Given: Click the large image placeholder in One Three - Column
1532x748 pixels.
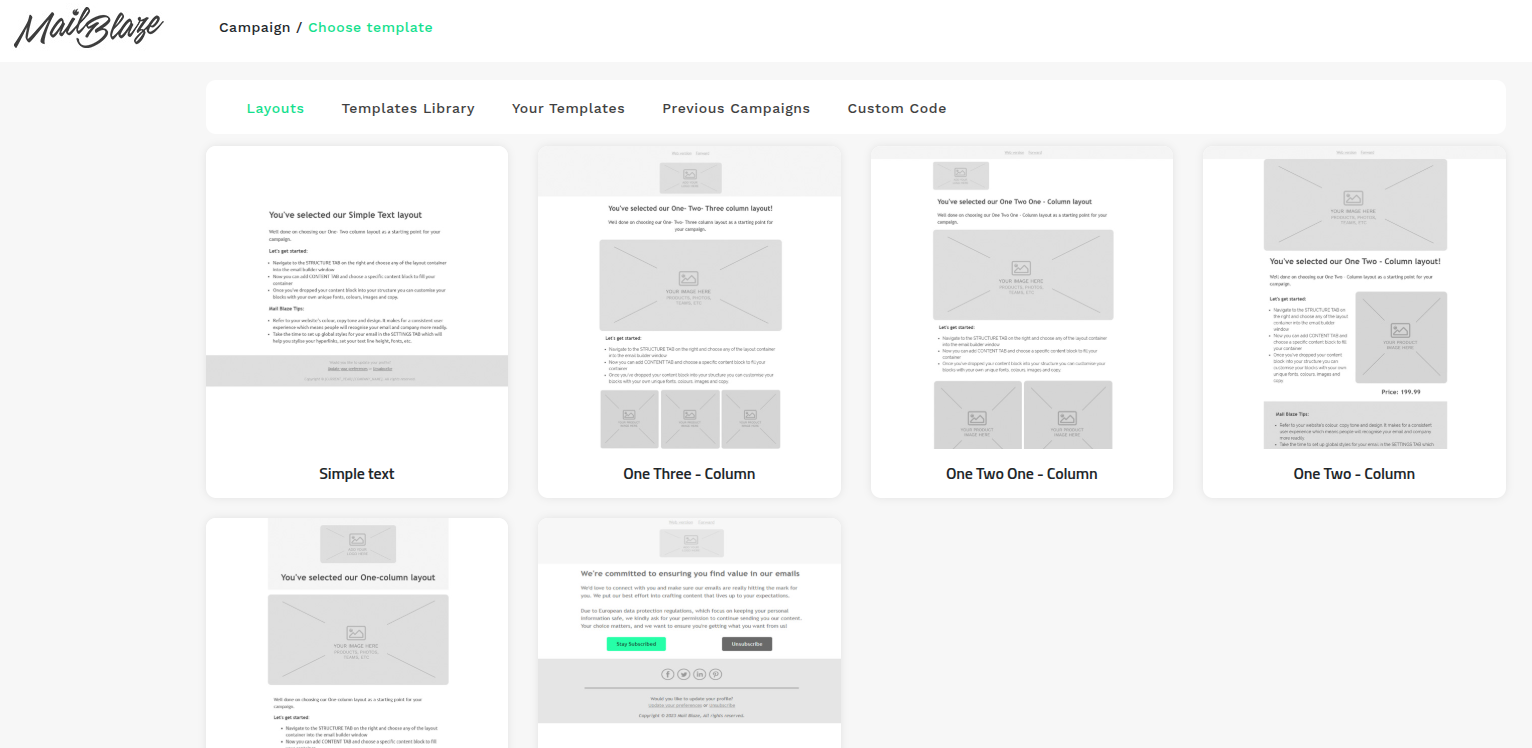Looking at the screenshot, I should coord(690,285).
